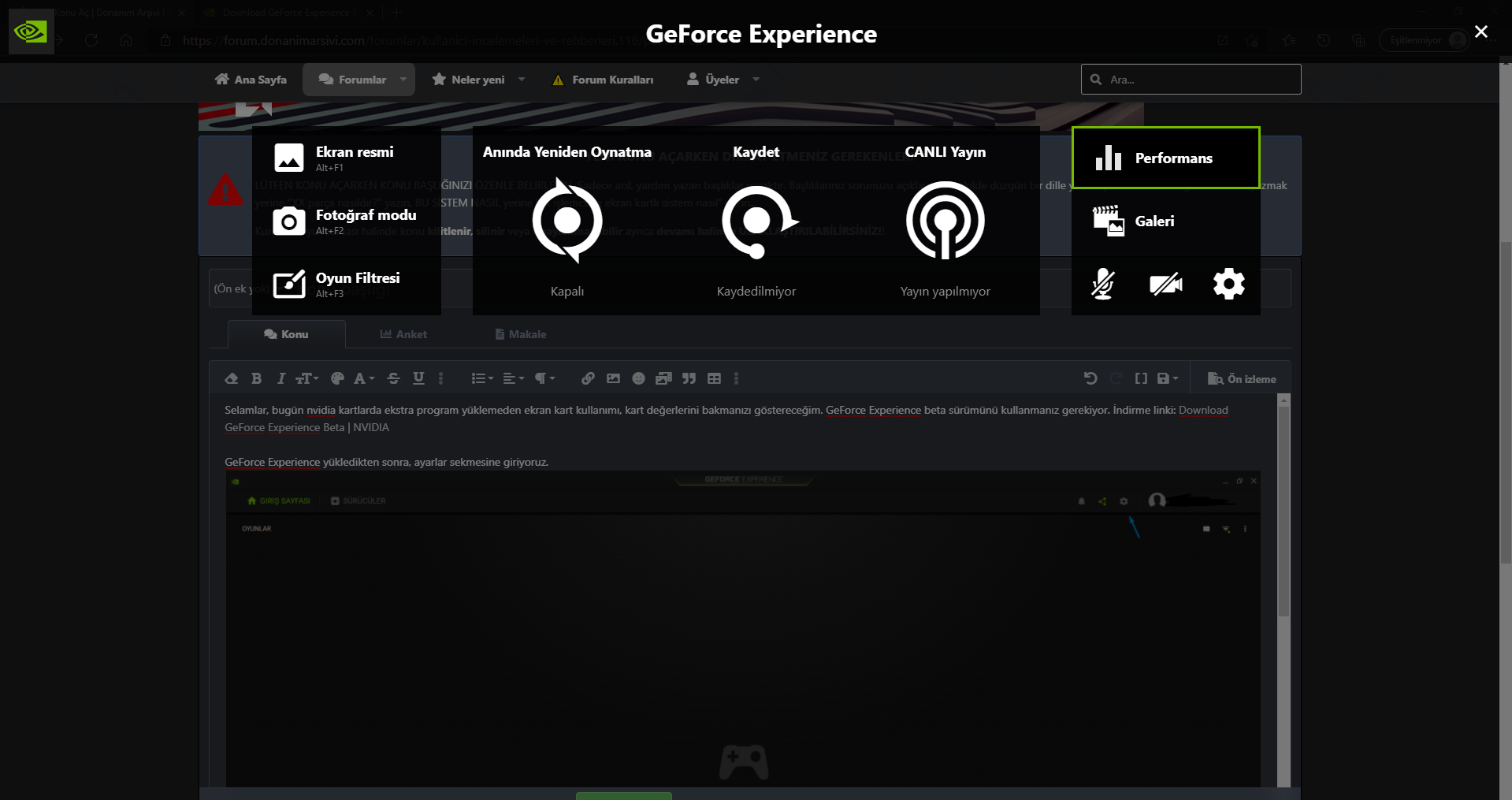Open the font size dropdown

306,378
